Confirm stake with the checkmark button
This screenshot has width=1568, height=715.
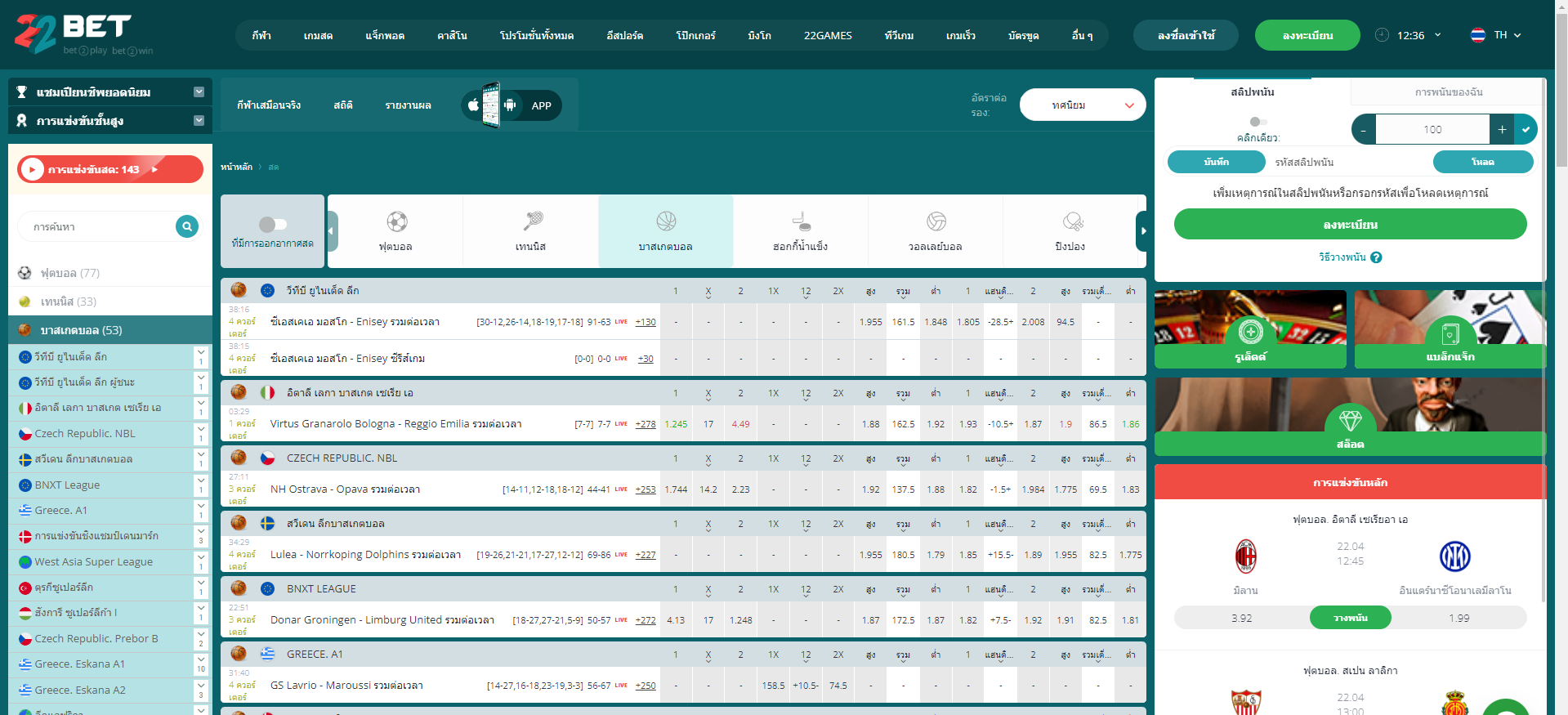point(1526,129)
